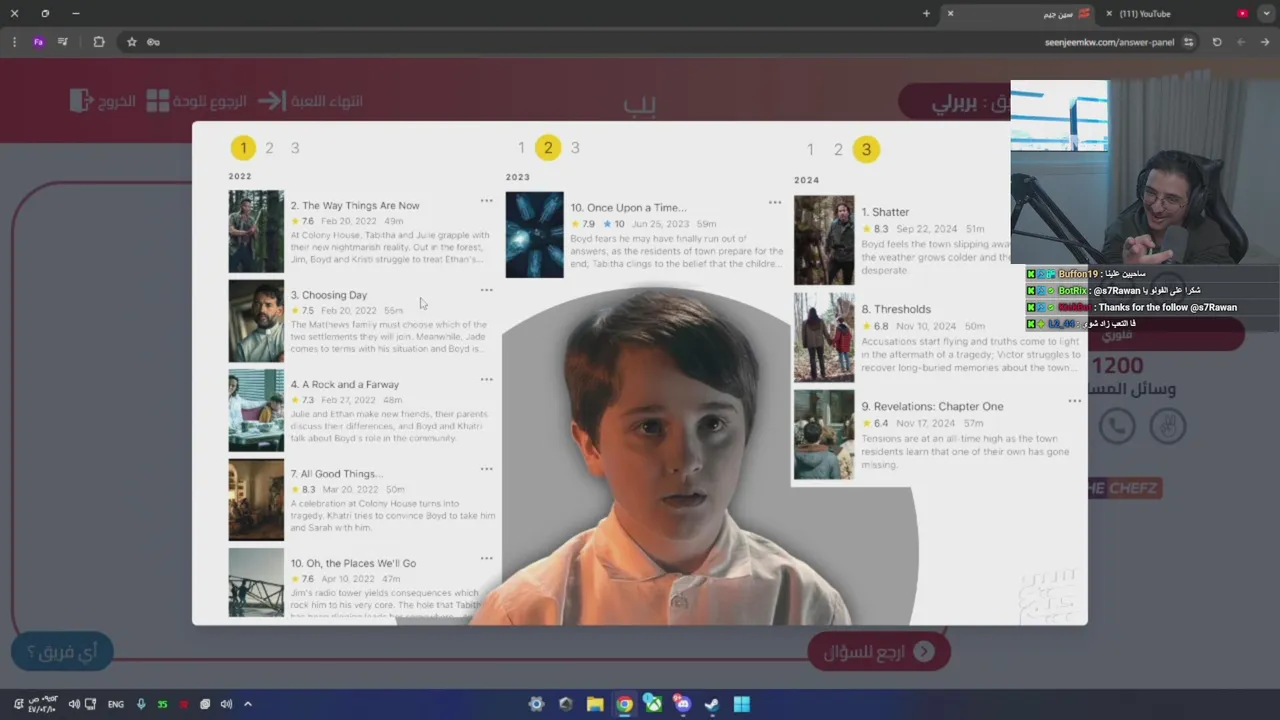Open options menu for A Rock and a Farway

tap(486, 379)
